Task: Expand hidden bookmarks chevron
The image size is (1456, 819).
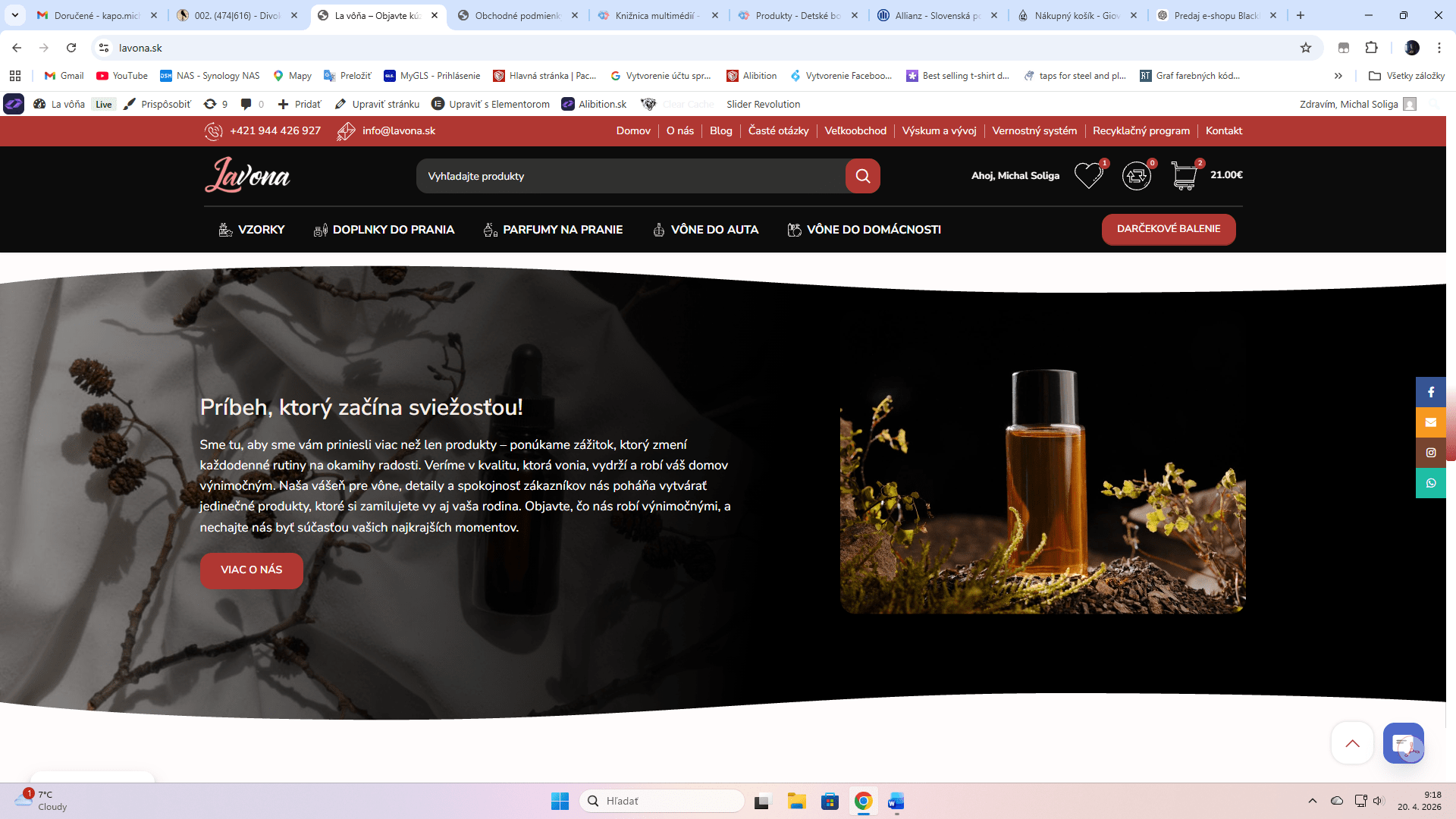Action: point(1338,76)
